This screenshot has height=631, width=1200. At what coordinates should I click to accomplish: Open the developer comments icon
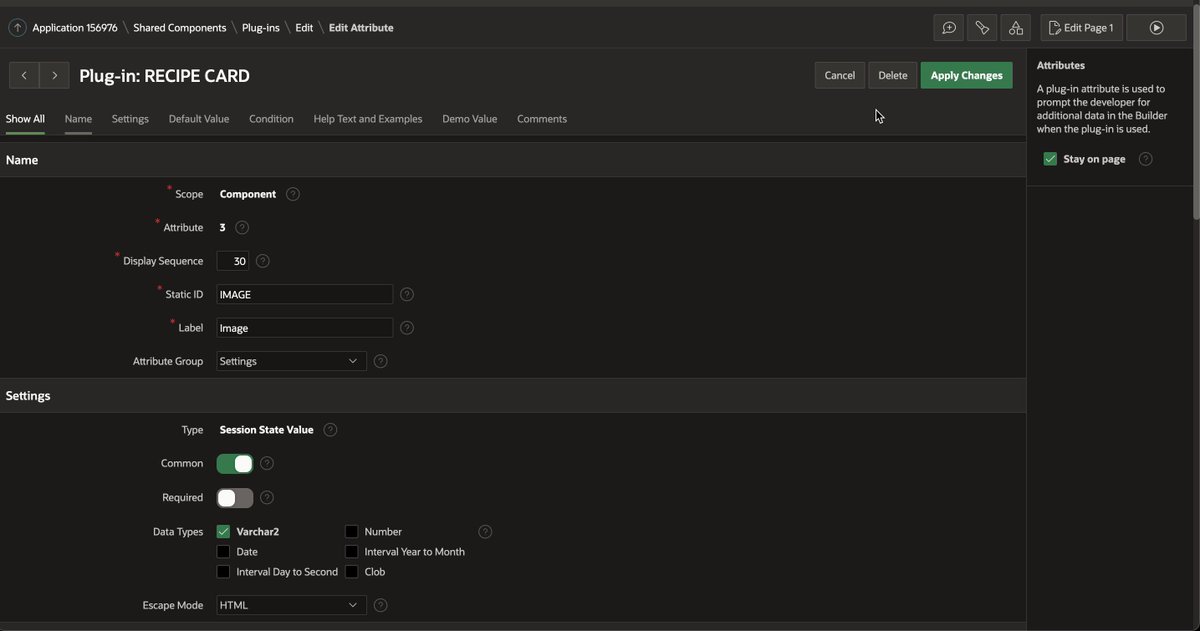[949, 28]
